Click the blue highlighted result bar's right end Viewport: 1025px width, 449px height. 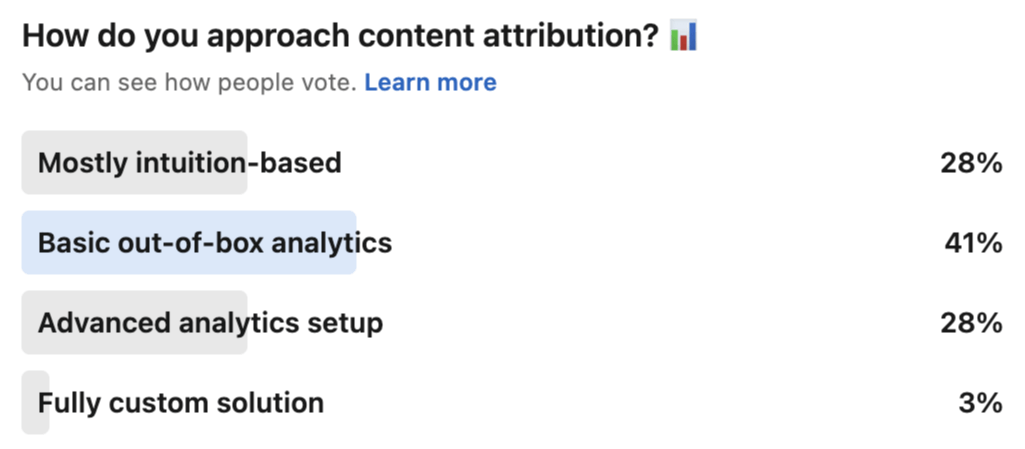point(352,242)
